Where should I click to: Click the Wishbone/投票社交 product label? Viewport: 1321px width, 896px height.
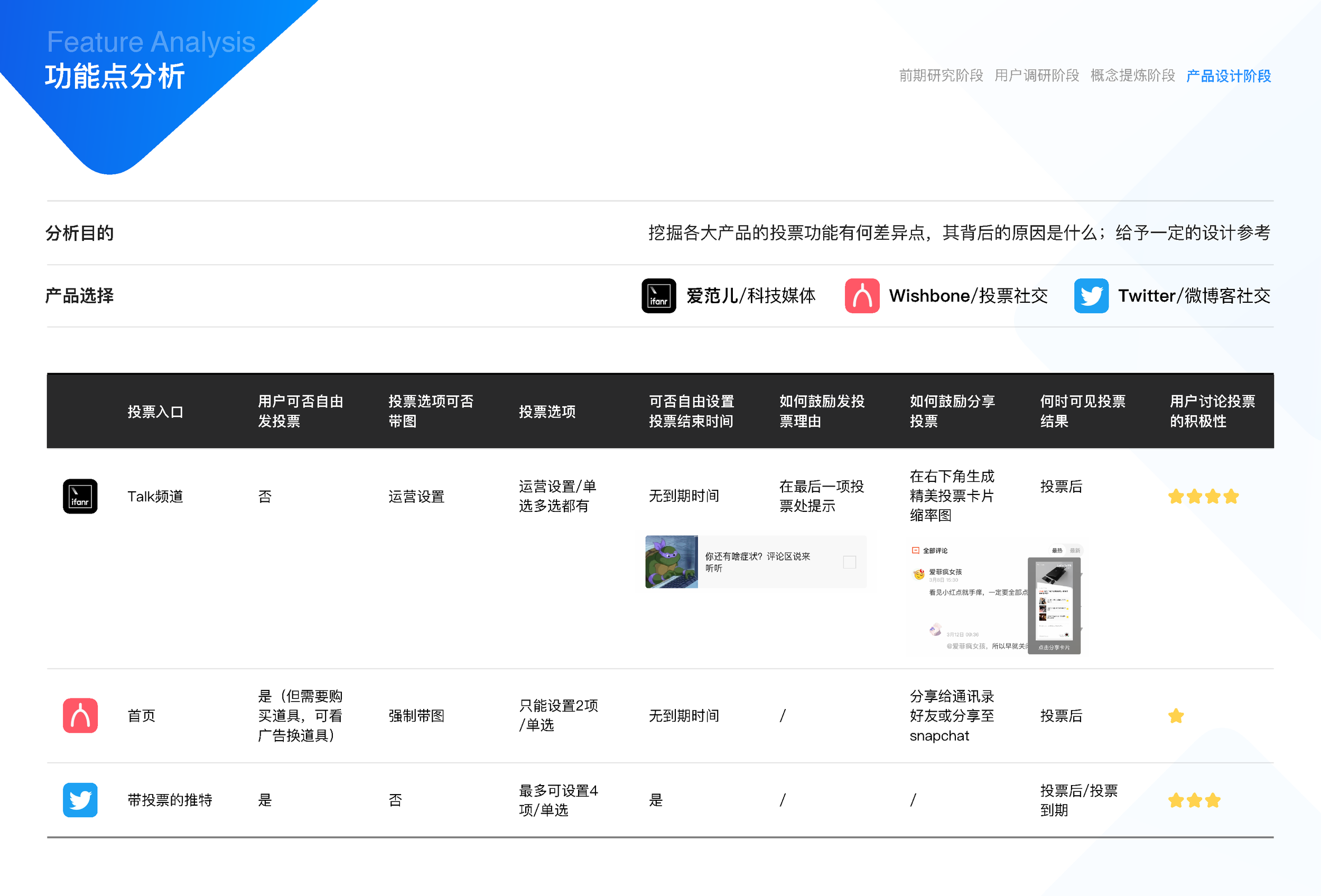pos(969,295)
